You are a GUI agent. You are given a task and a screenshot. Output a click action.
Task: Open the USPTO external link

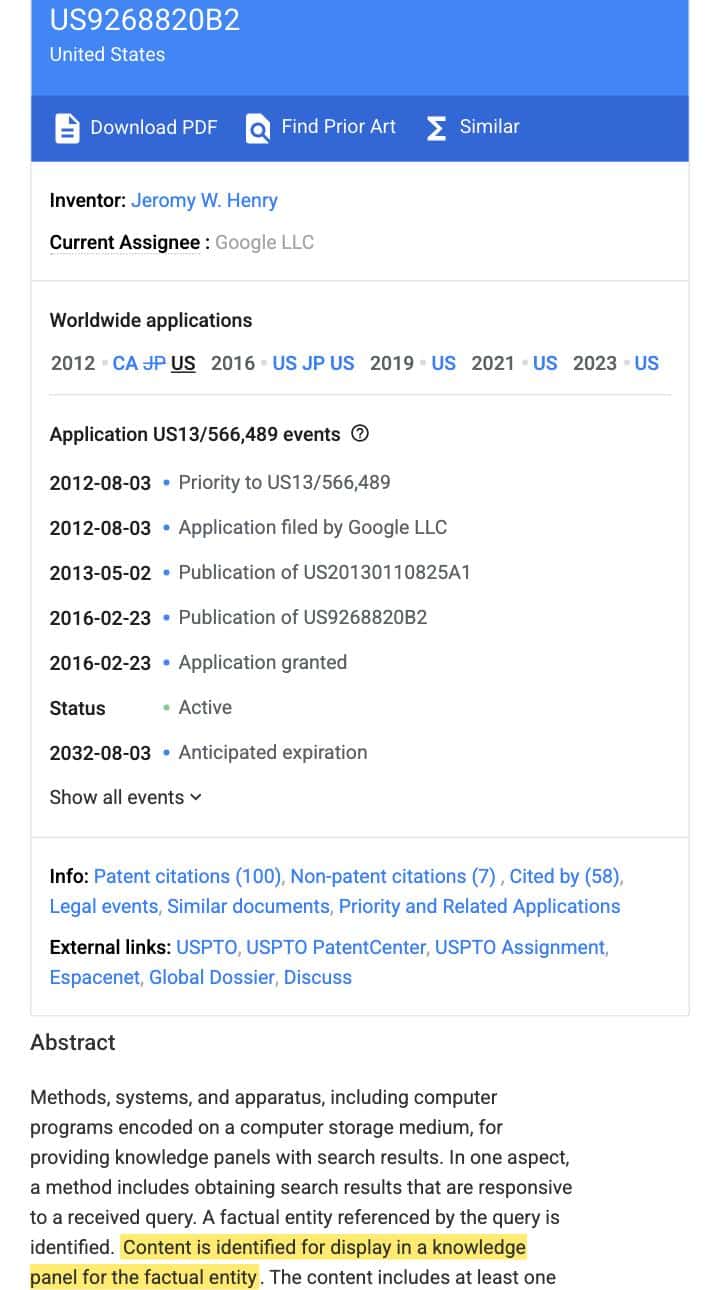[207, 947]
